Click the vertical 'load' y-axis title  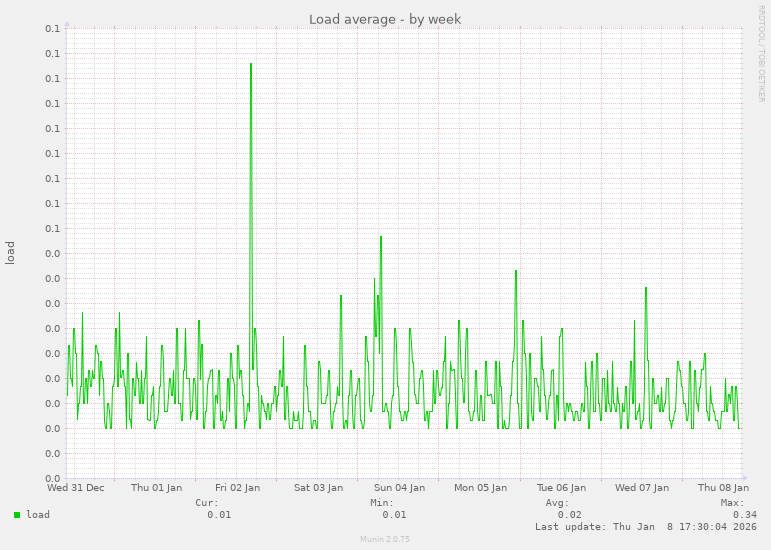[x=10, y=253]
